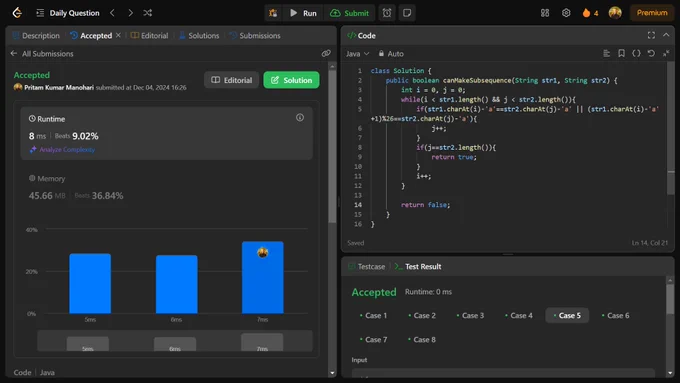The width and height of the screenshot is (680, 383).
Task: Click the 5ms bar in chart
Action: (x=90, y=283)
